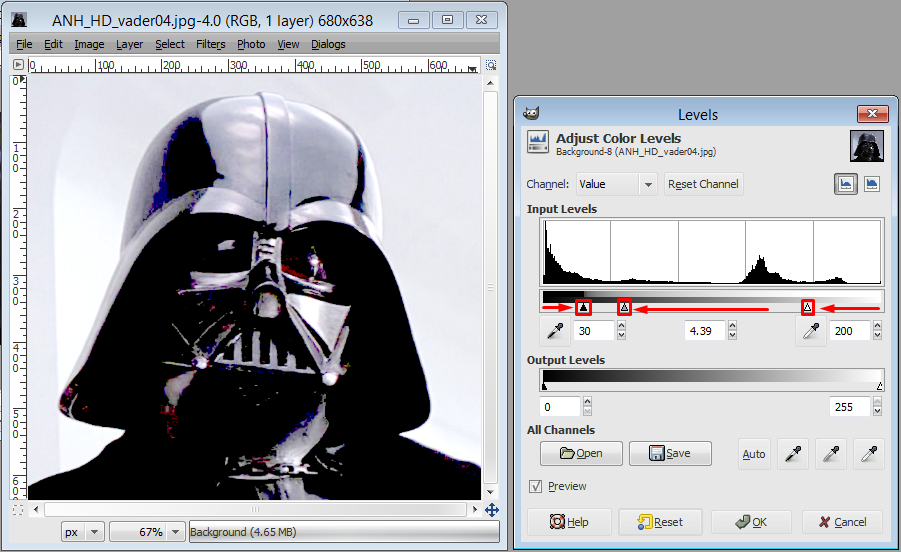Click the output black slider handle
Image resolution: width=901 pixels, height=552 pixels.
(545, 387)
